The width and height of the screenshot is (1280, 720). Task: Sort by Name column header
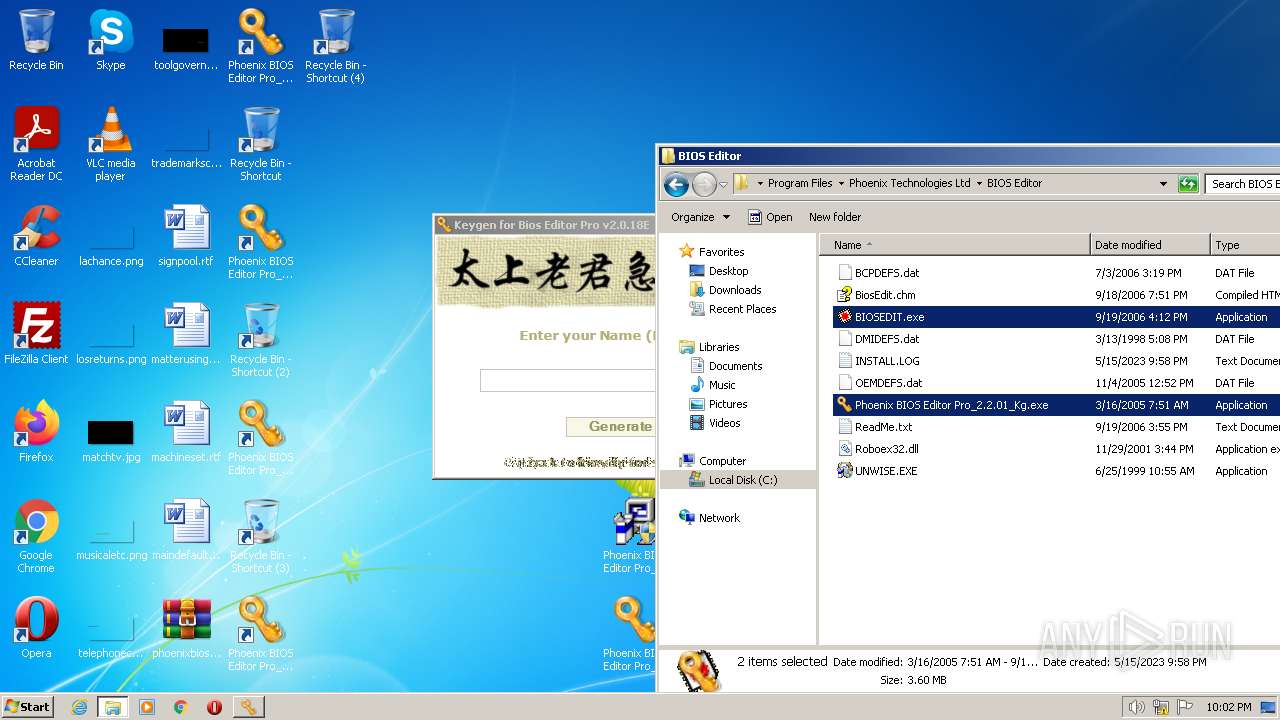pos(955,245)
